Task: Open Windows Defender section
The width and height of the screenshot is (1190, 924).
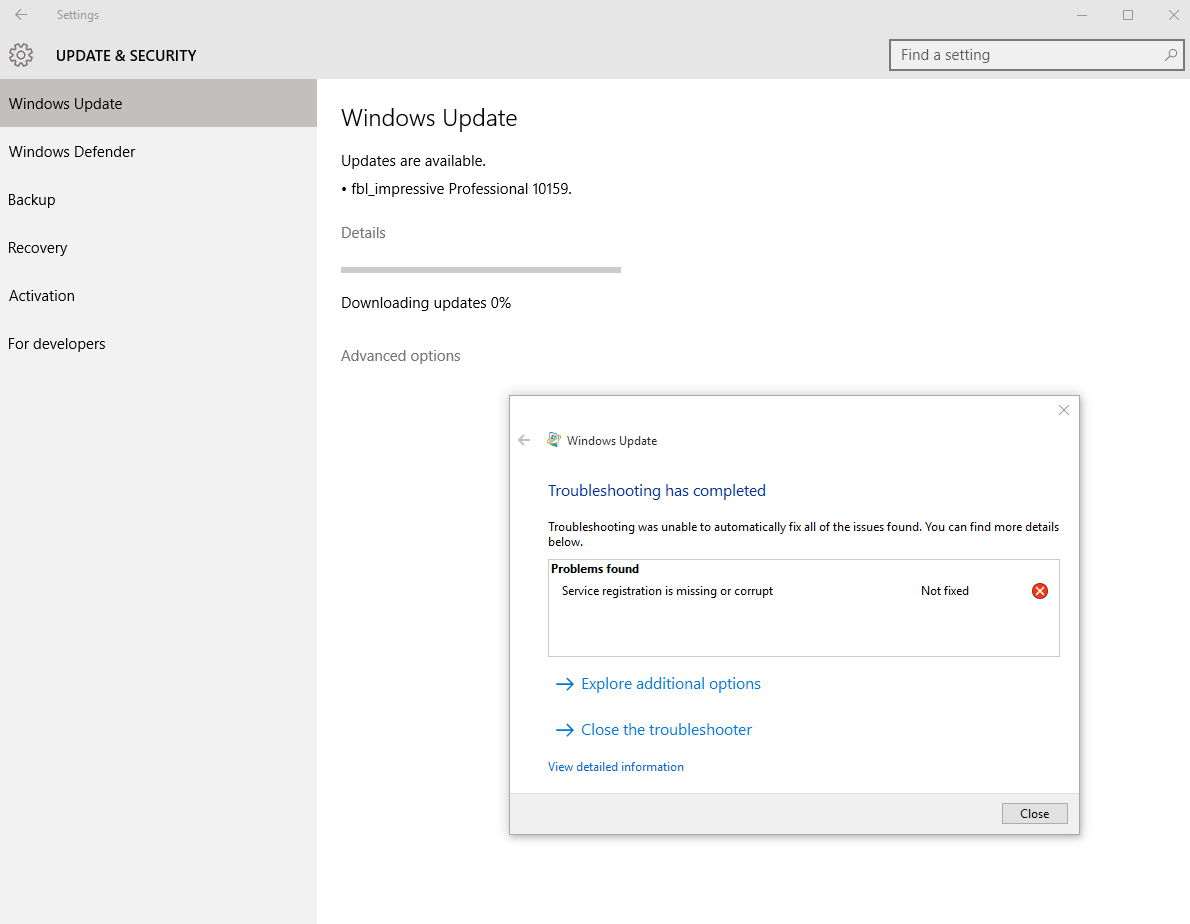Action: click(158, 152)
